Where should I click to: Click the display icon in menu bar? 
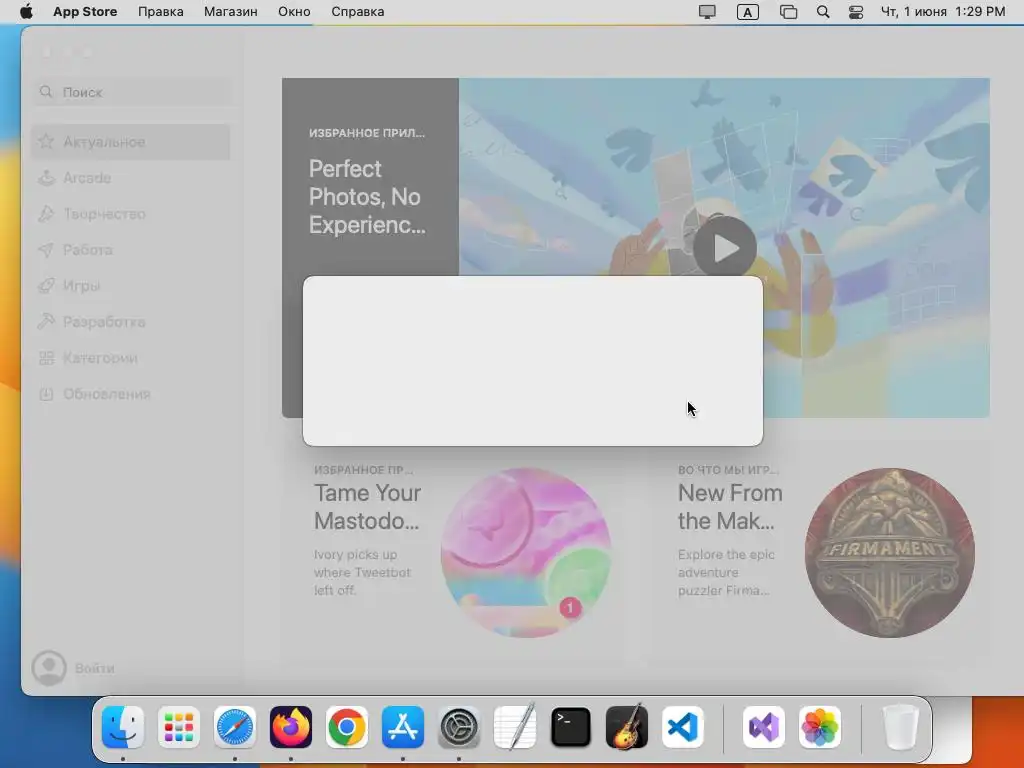pyautogui.click(x=707, y=12)
